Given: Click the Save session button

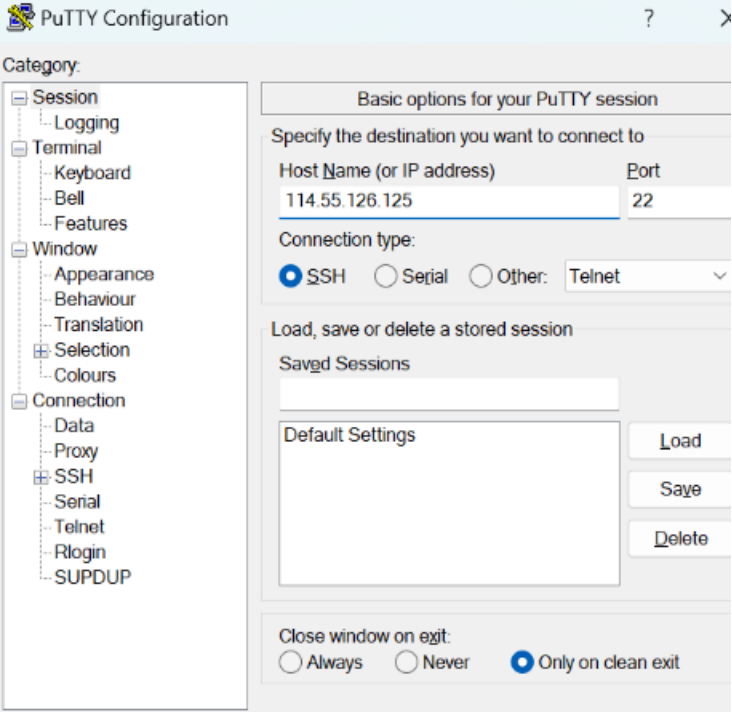Looking at the screenshot, I should tap(680, 490).
